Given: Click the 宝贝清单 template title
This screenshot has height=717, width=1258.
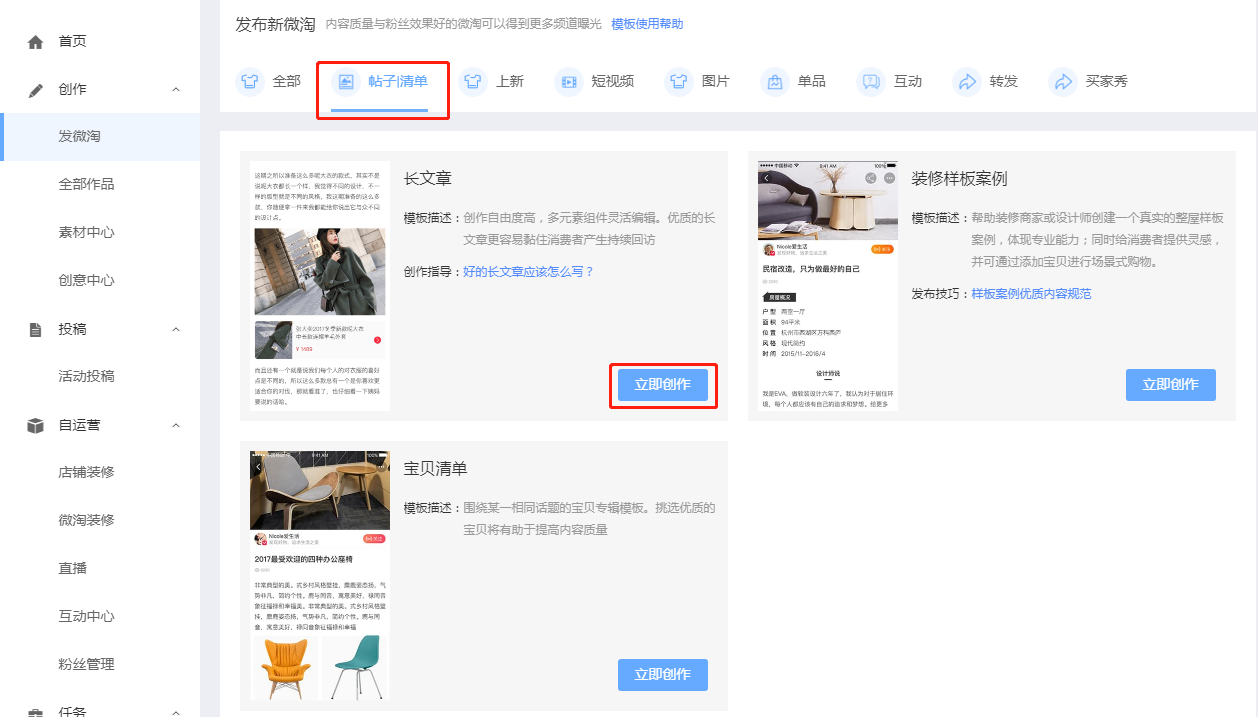Looking at the screenshot, I should 436,469.
